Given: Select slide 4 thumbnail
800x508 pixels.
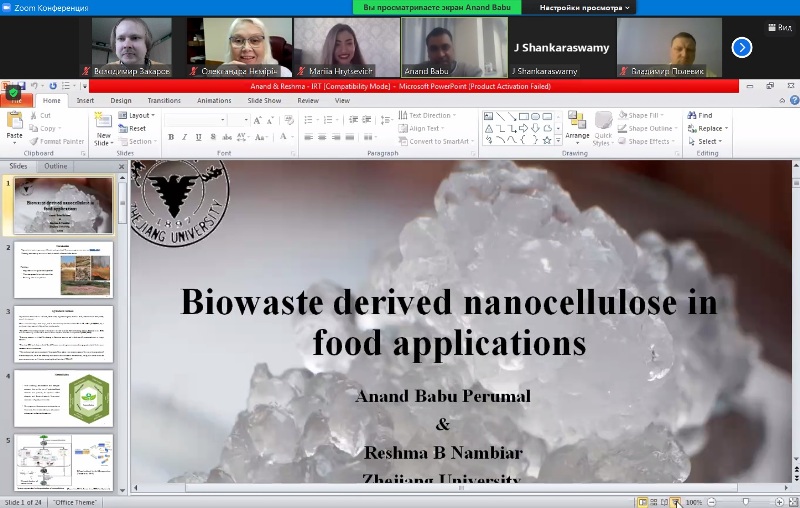Looking at the screenshot, I should [63, 398].
